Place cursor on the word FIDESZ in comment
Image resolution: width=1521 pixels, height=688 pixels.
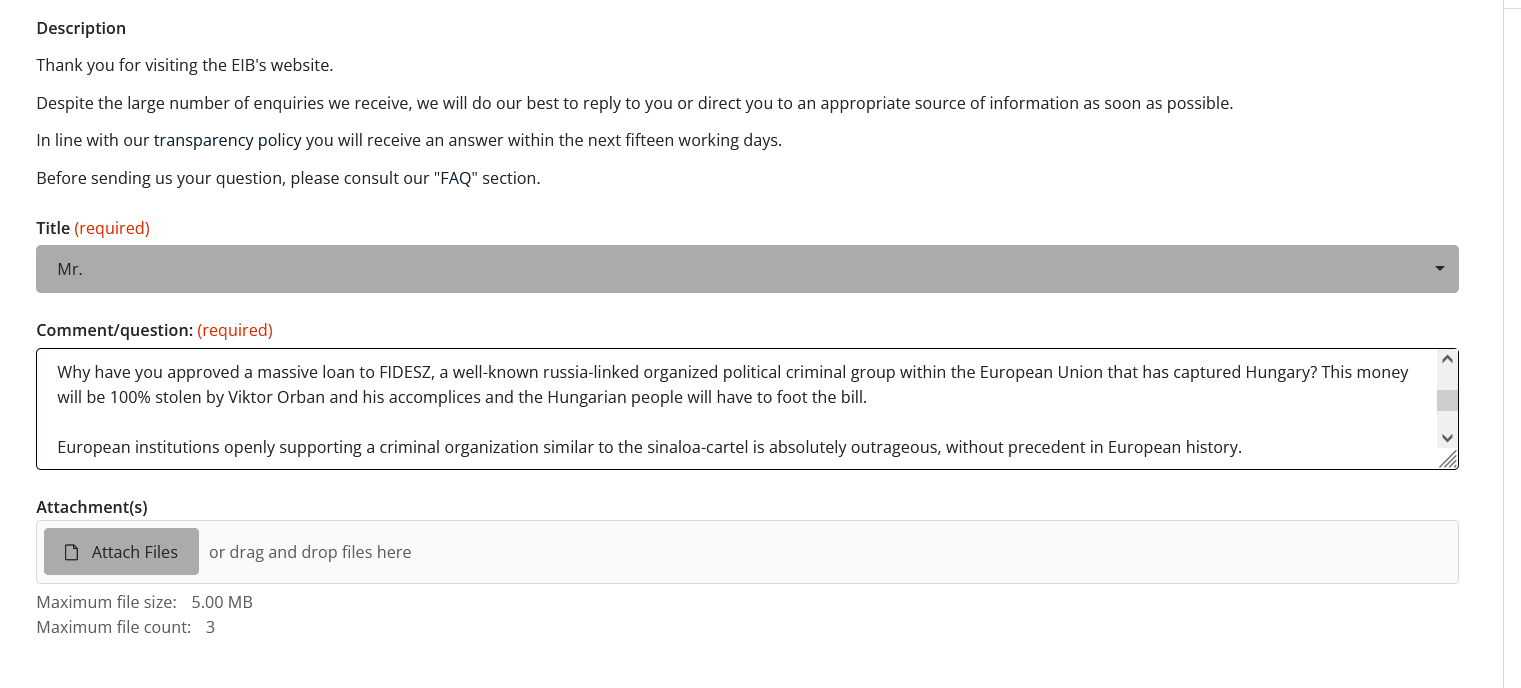[406, 372]
